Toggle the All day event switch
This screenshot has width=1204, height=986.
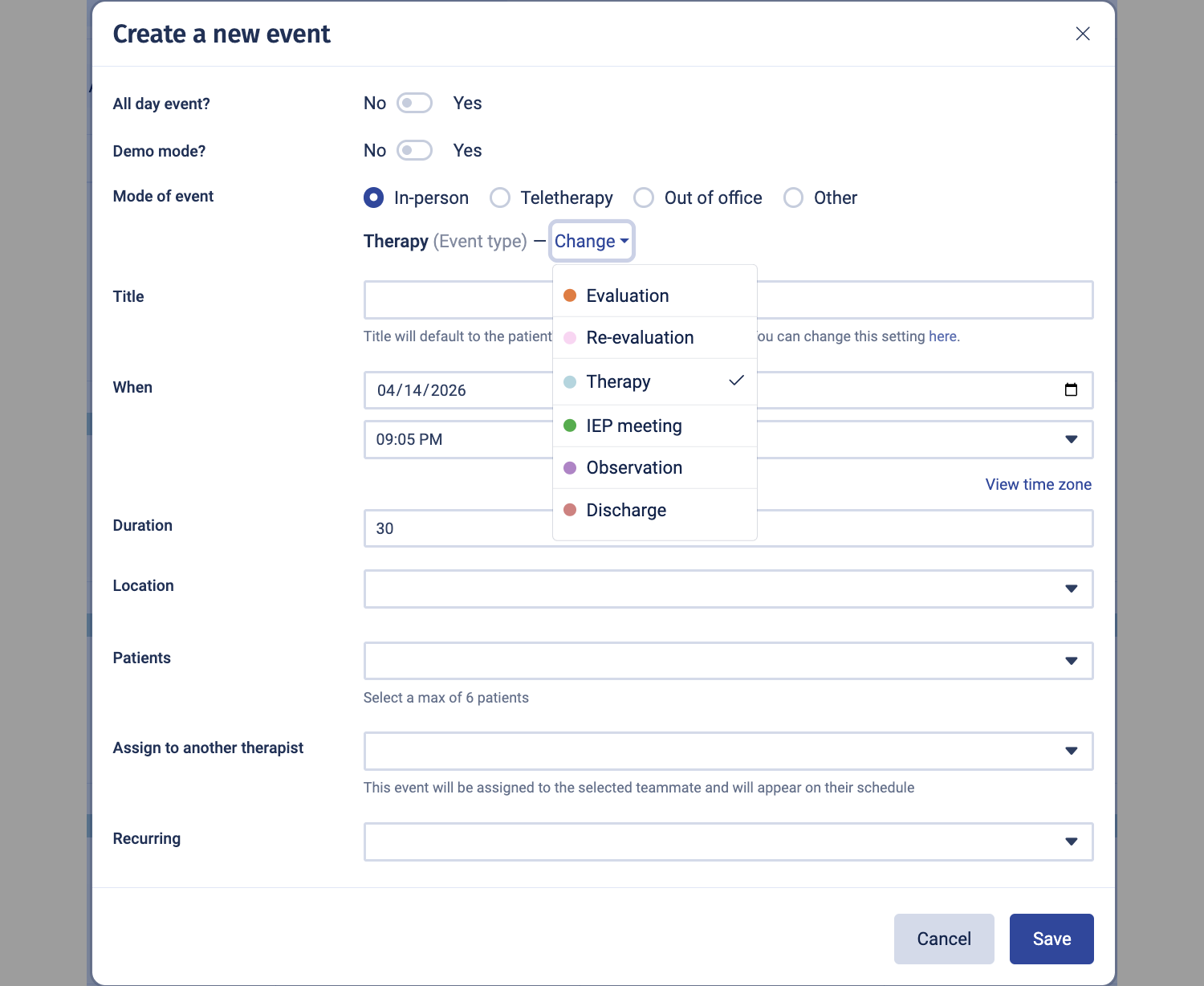click(x=414, y=104)
